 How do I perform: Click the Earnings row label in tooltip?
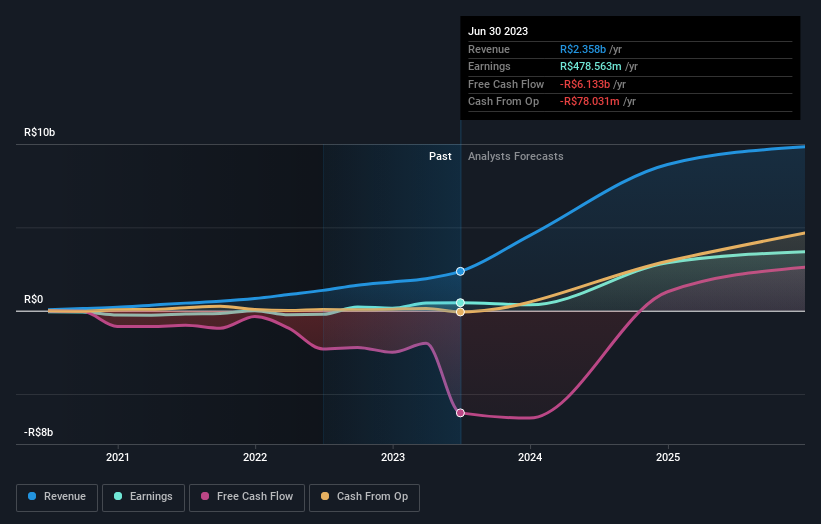tap(489, 66)
